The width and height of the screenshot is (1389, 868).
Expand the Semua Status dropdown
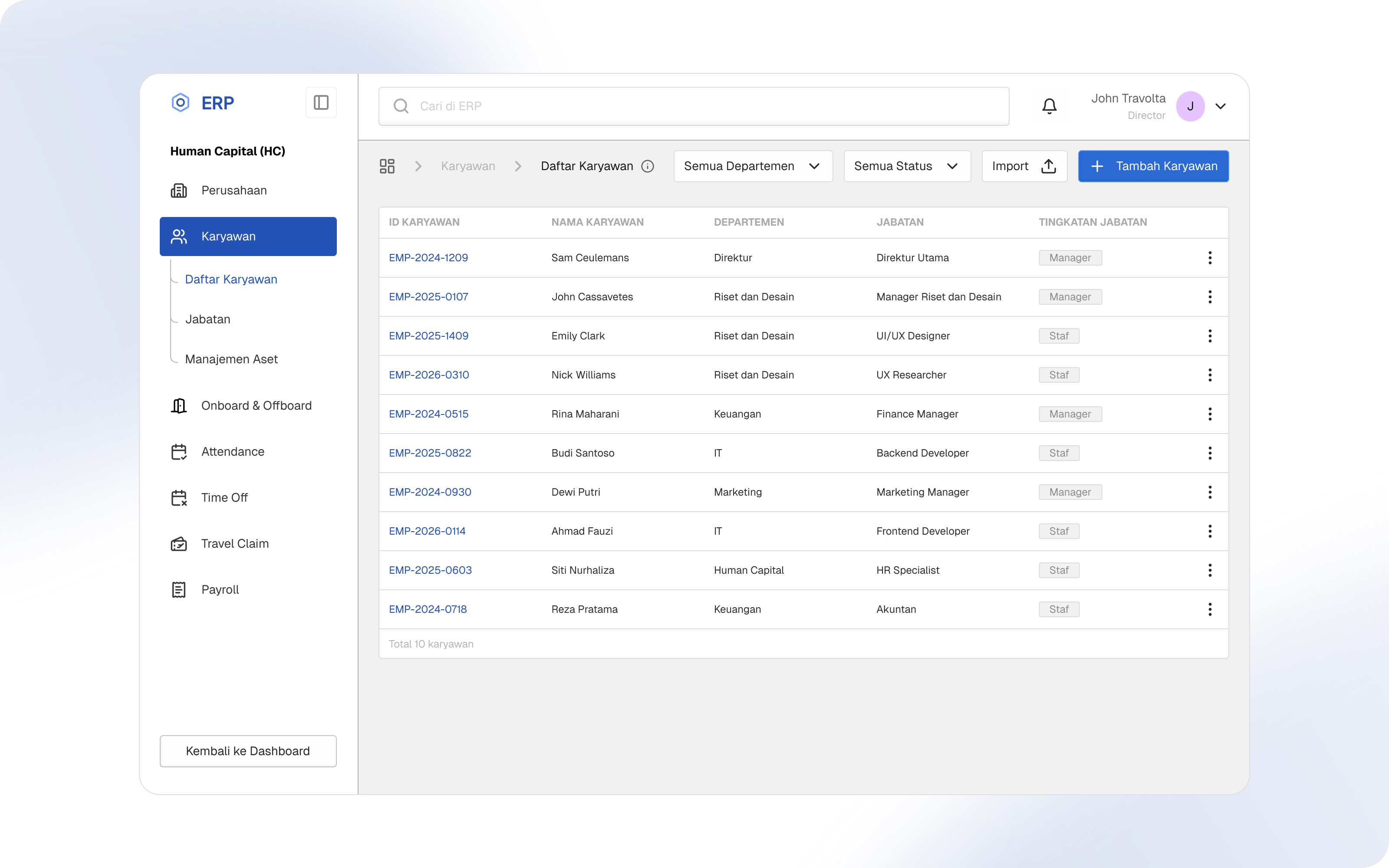point(907,167)
